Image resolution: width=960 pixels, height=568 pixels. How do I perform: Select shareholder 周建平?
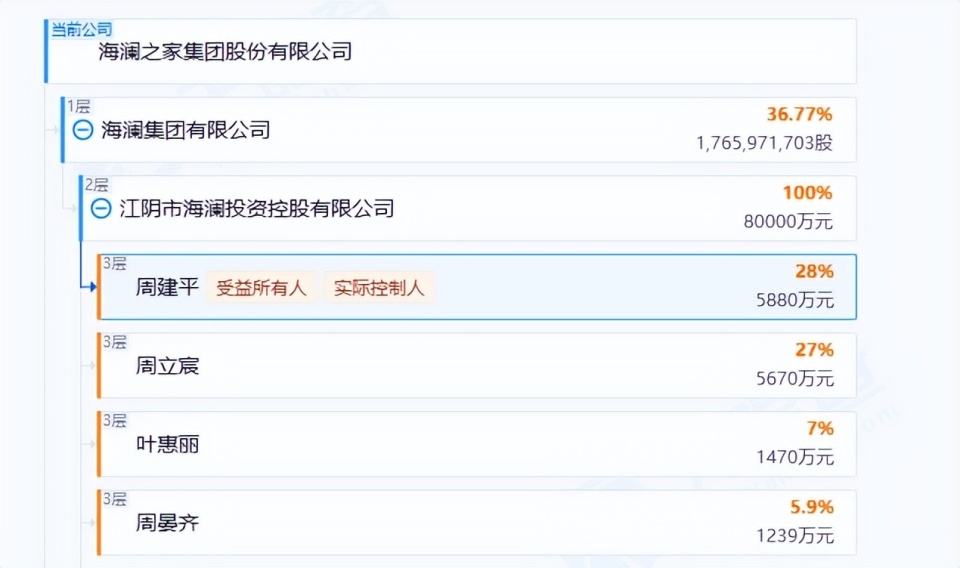point(167,288)
